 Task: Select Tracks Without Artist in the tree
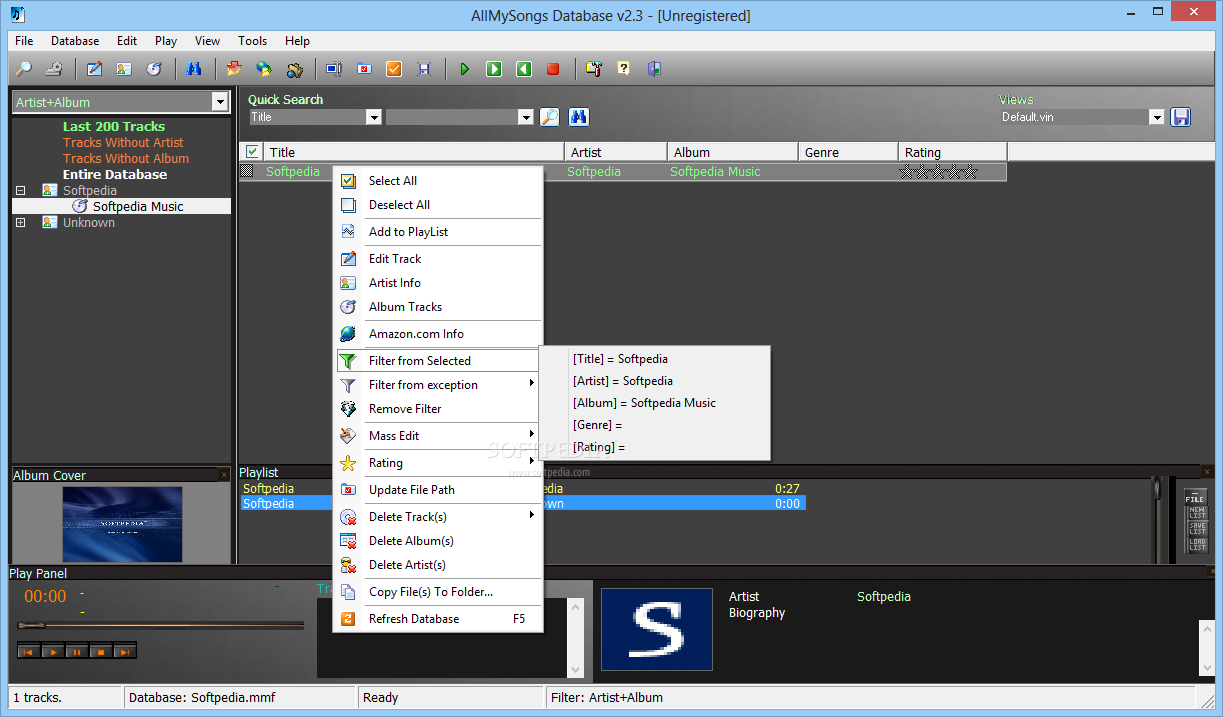click(x=123, y=143)
